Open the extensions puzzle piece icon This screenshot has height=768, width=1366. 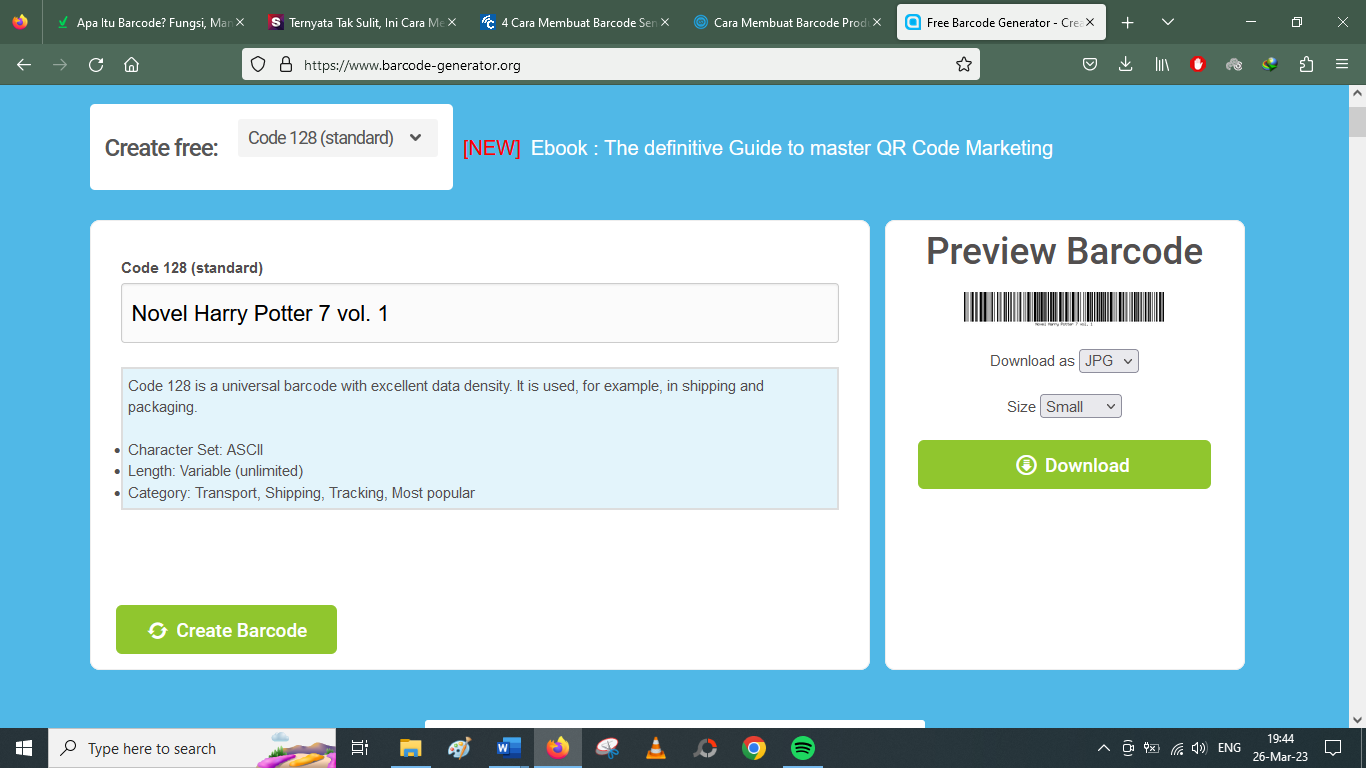(x=1306, y=64)
